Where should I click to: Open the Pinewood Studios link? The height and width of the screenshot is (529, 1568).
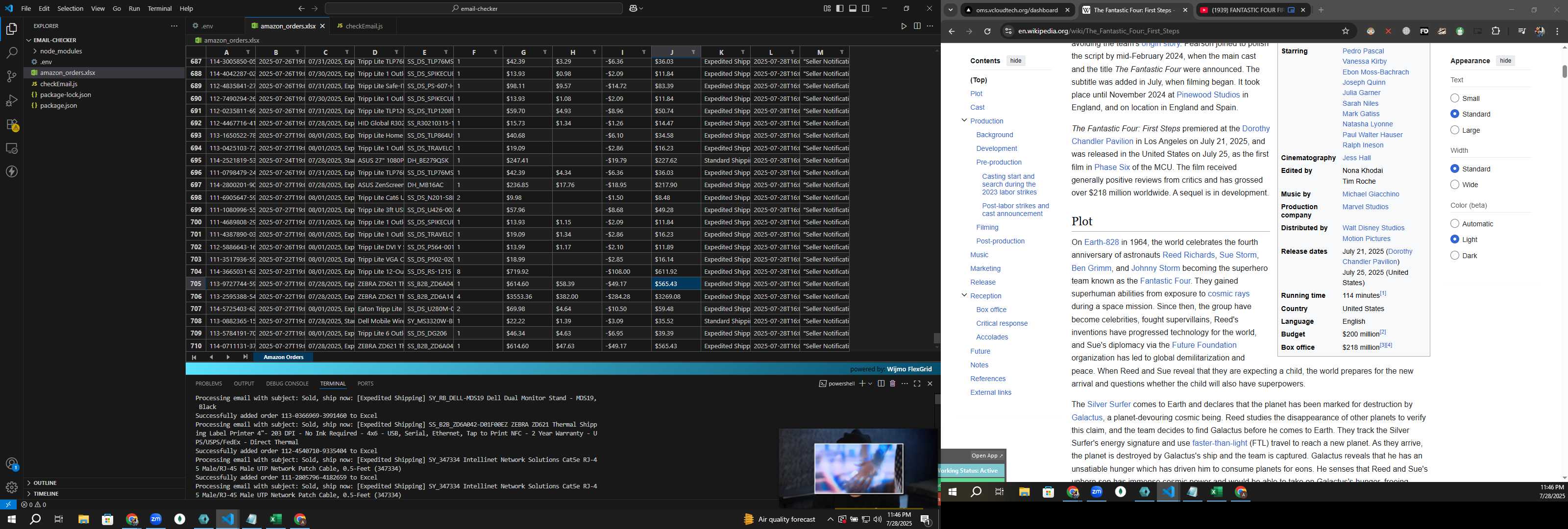tap(1208, 95)
